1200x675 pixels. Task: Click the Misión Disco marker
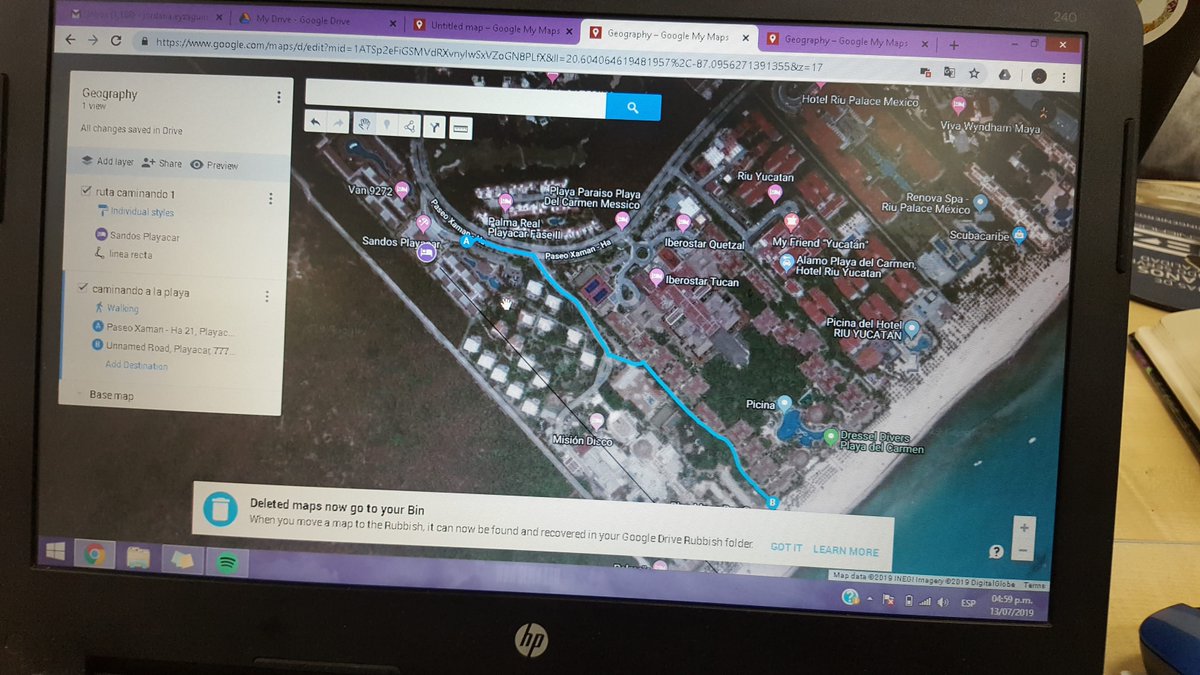pyautogui.click(x=597, y=422)
